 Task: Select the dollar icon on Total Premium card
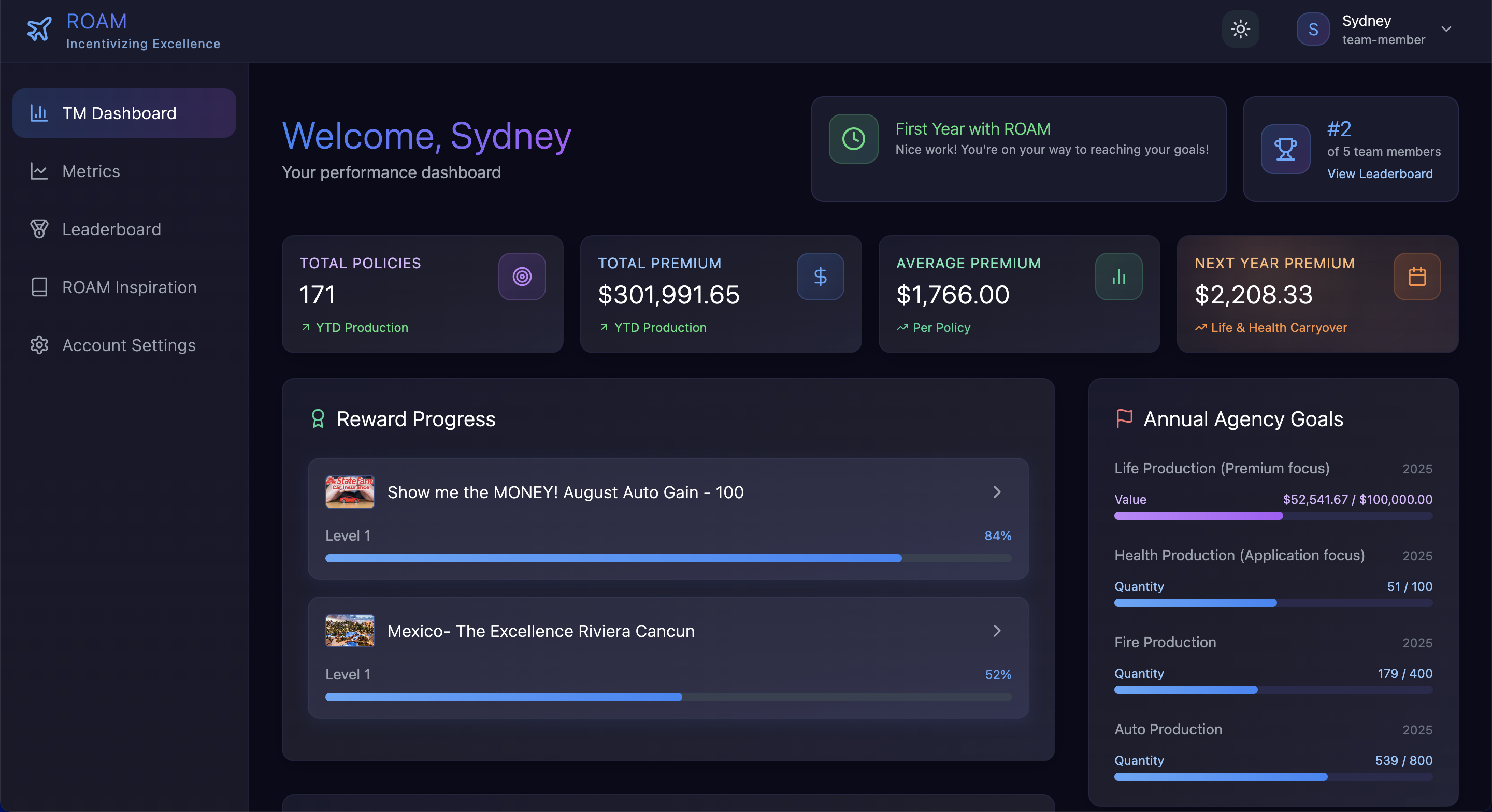click(x=820, y=276)
